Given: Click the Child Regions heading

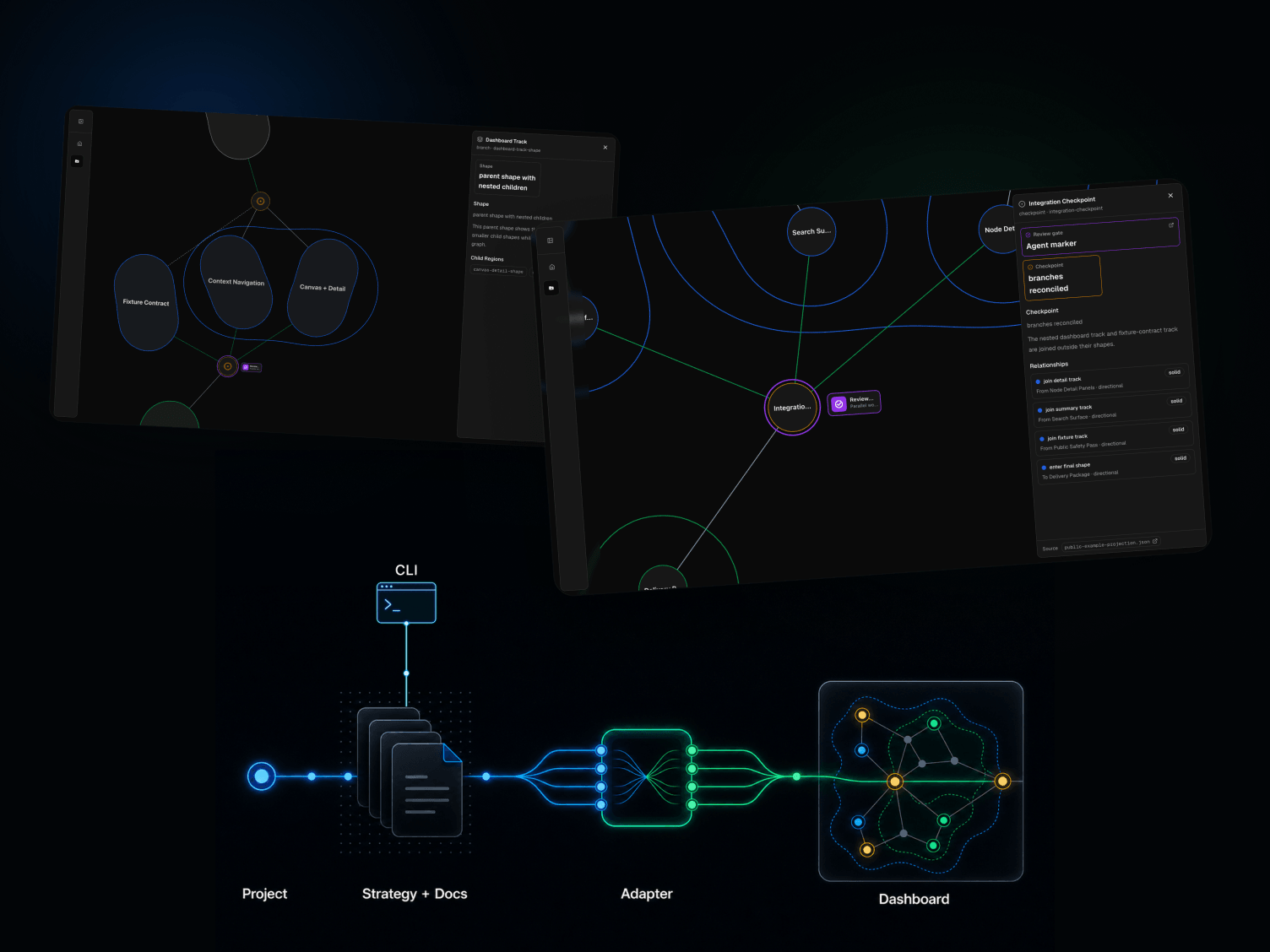Looking at the screenshot, I should (487, 258).
